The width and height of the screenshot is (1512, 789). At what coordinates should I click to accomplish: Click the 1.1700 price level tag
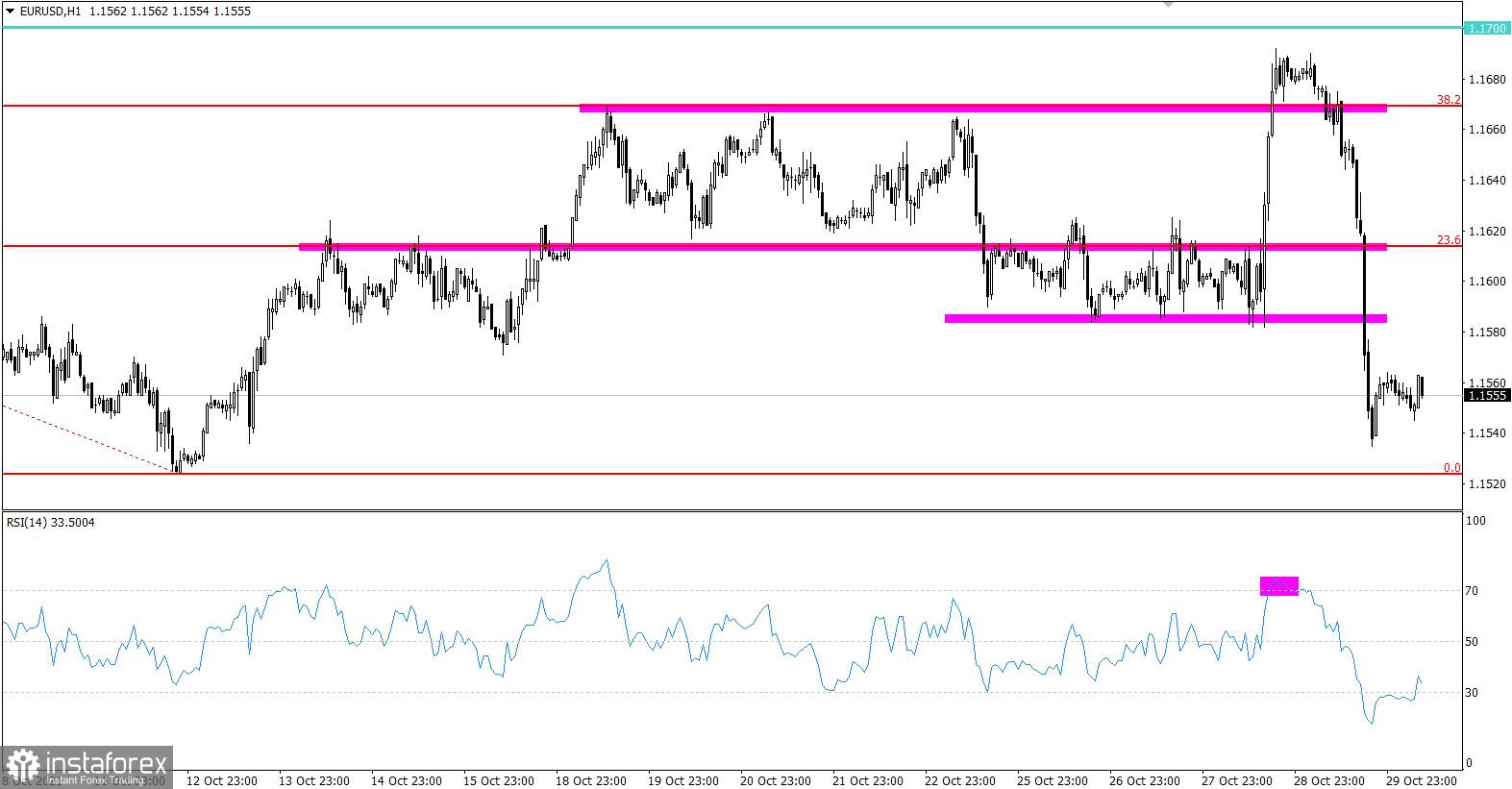tap(1487, 29)
